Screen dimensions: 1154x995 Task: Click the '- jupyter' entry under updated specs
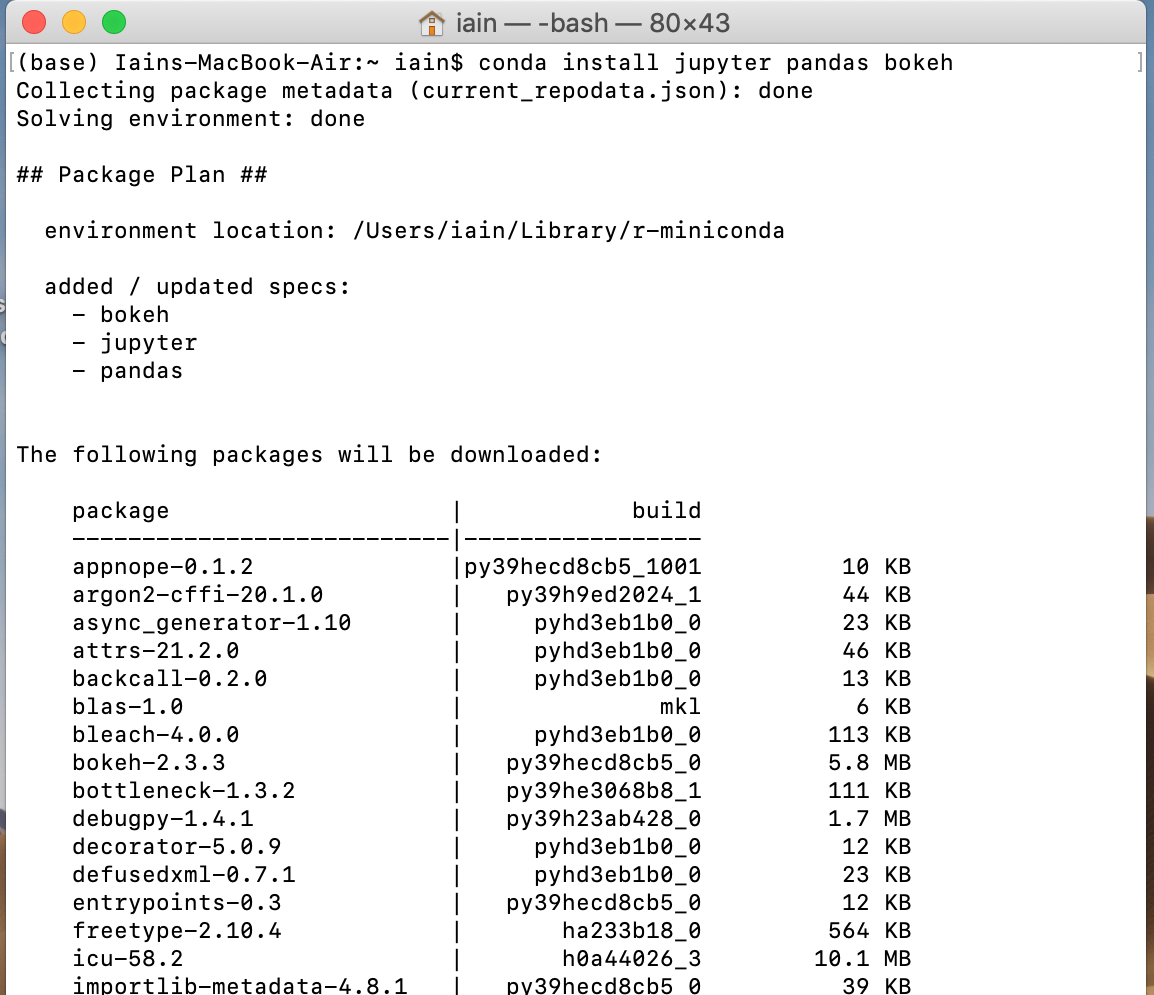tap(134, 343)
